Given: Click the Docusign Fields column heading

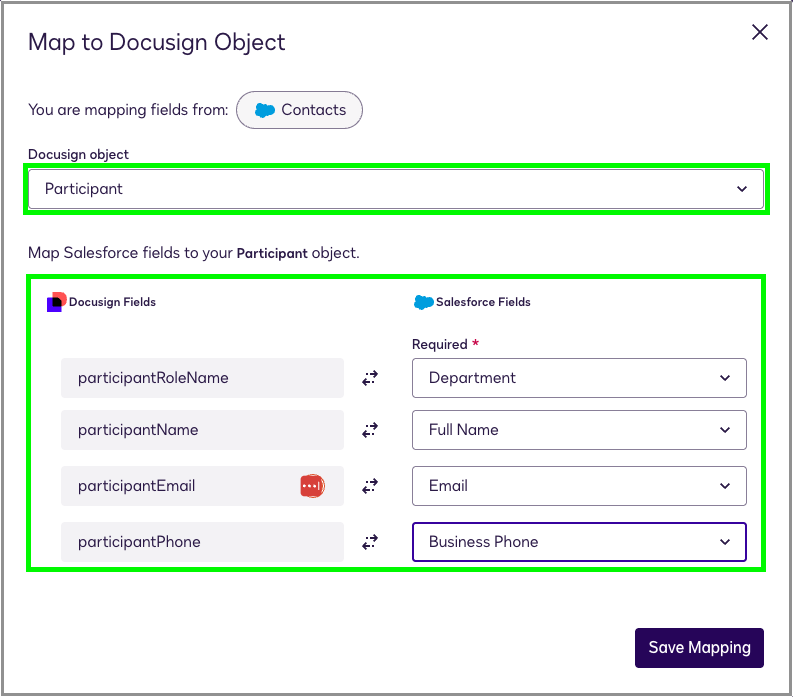Looking at the screenshot, I should point(112,302).
